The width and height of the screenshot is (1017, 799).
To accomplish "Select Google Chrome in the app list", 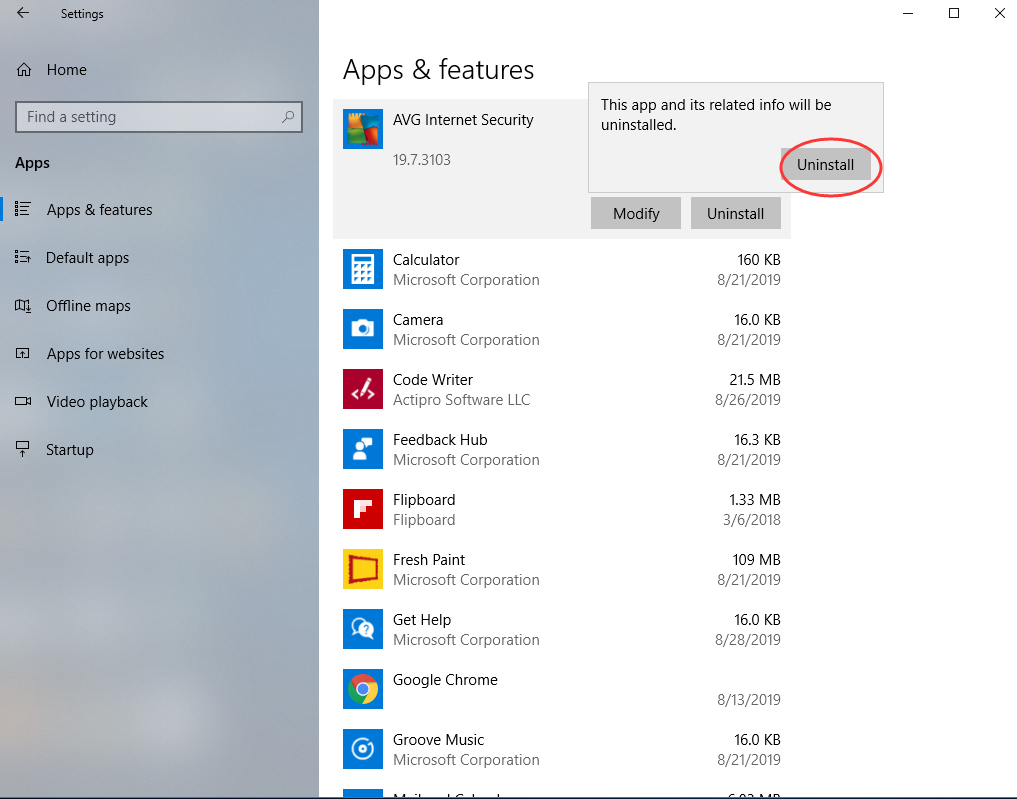I will 562,689.
